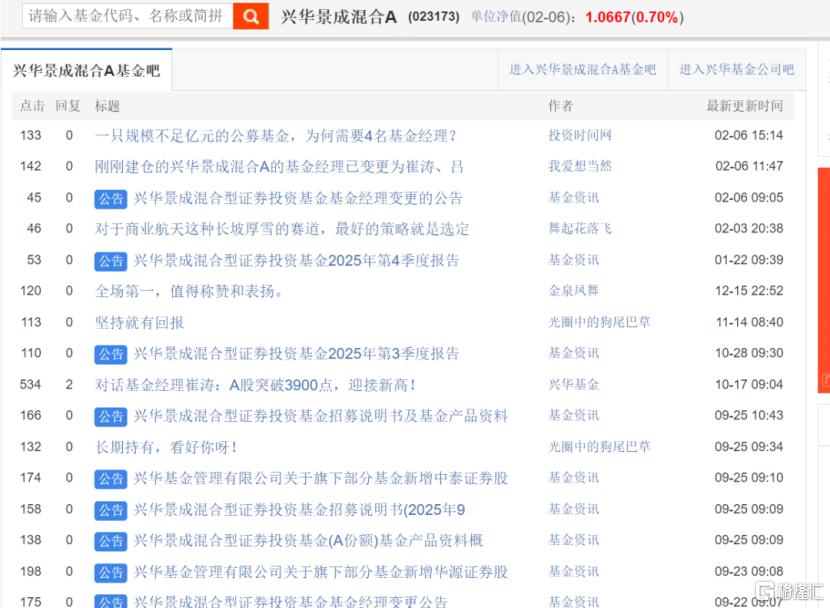830x608 pixels.
Task: Select the 兴华景成混合A基金吧 tab
Action: point(86,70)
